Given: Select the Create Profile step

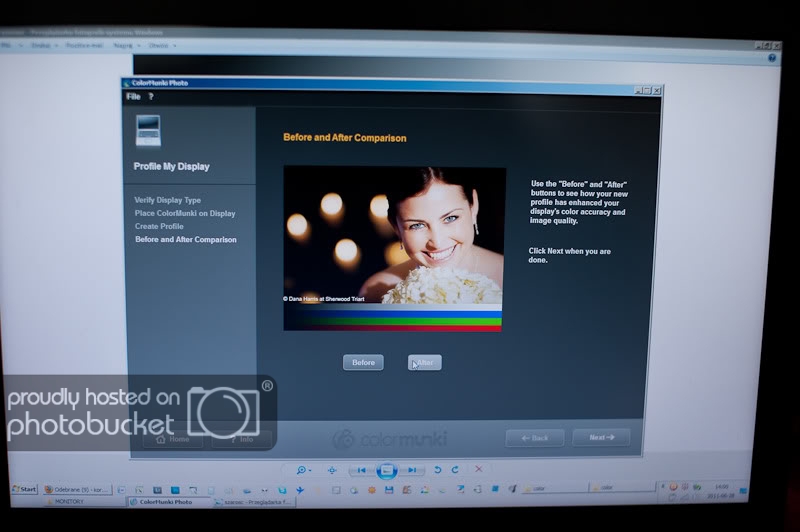Looking at the screenshot, I should (159, 226).
